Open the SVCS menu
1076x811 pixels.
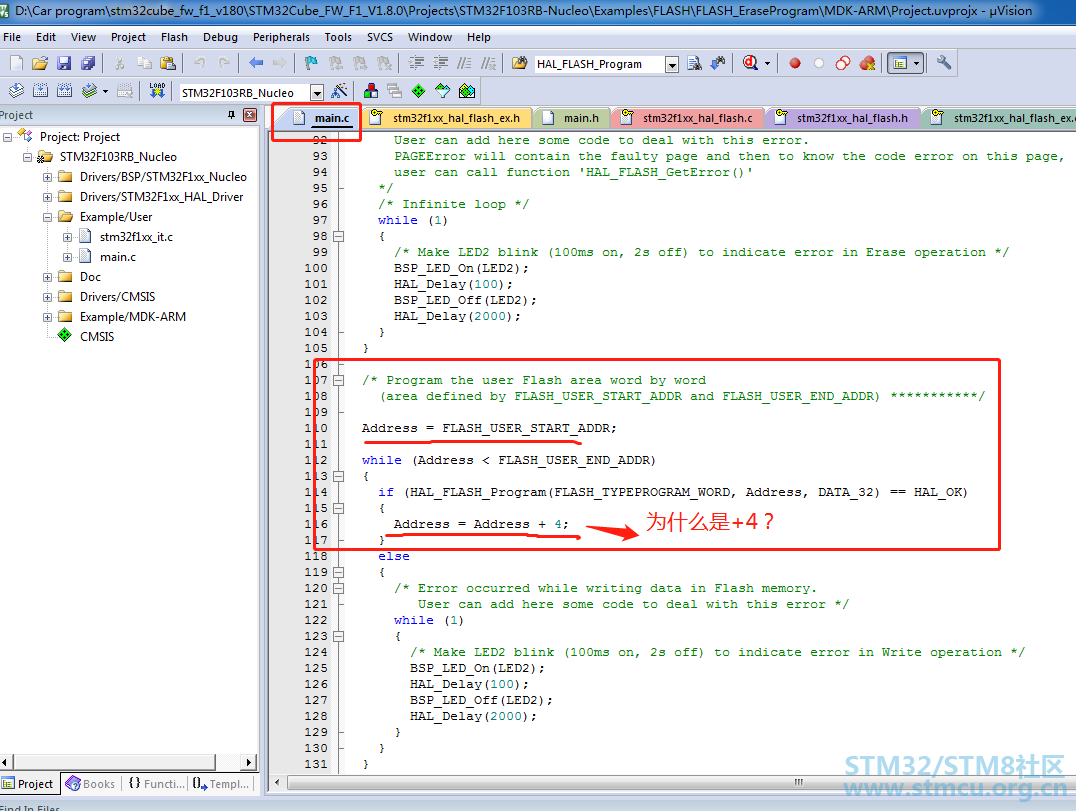[379, 37]
